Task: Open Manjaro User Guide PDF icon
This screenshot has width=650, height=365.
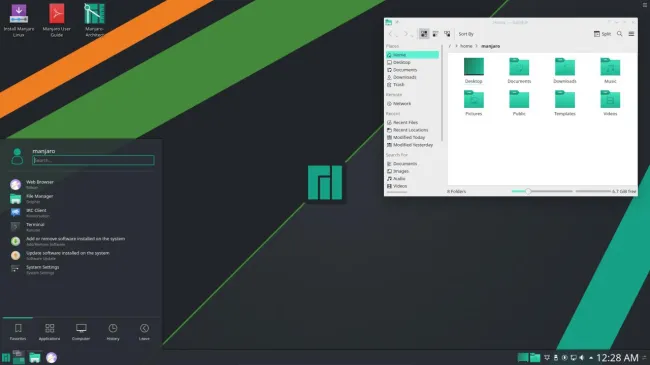Action: tap(57, 21)
